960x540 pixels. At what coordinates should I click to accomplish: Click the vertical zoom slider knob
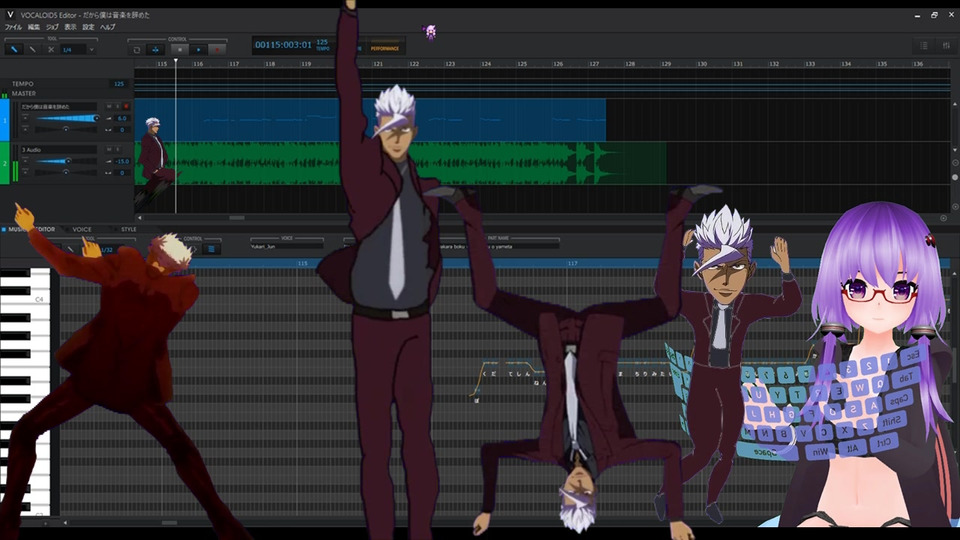[954, 177]
